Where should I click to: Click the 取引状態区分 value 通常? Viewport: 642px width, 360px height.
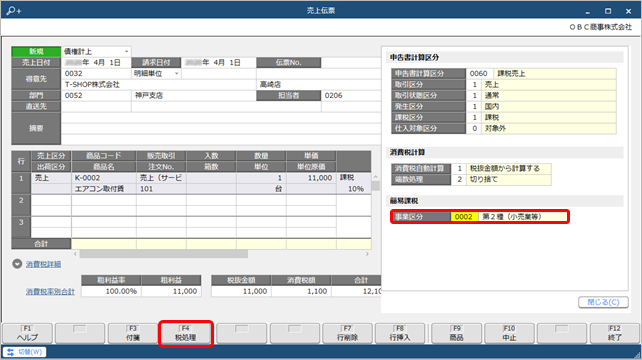(x=549, y=95)
